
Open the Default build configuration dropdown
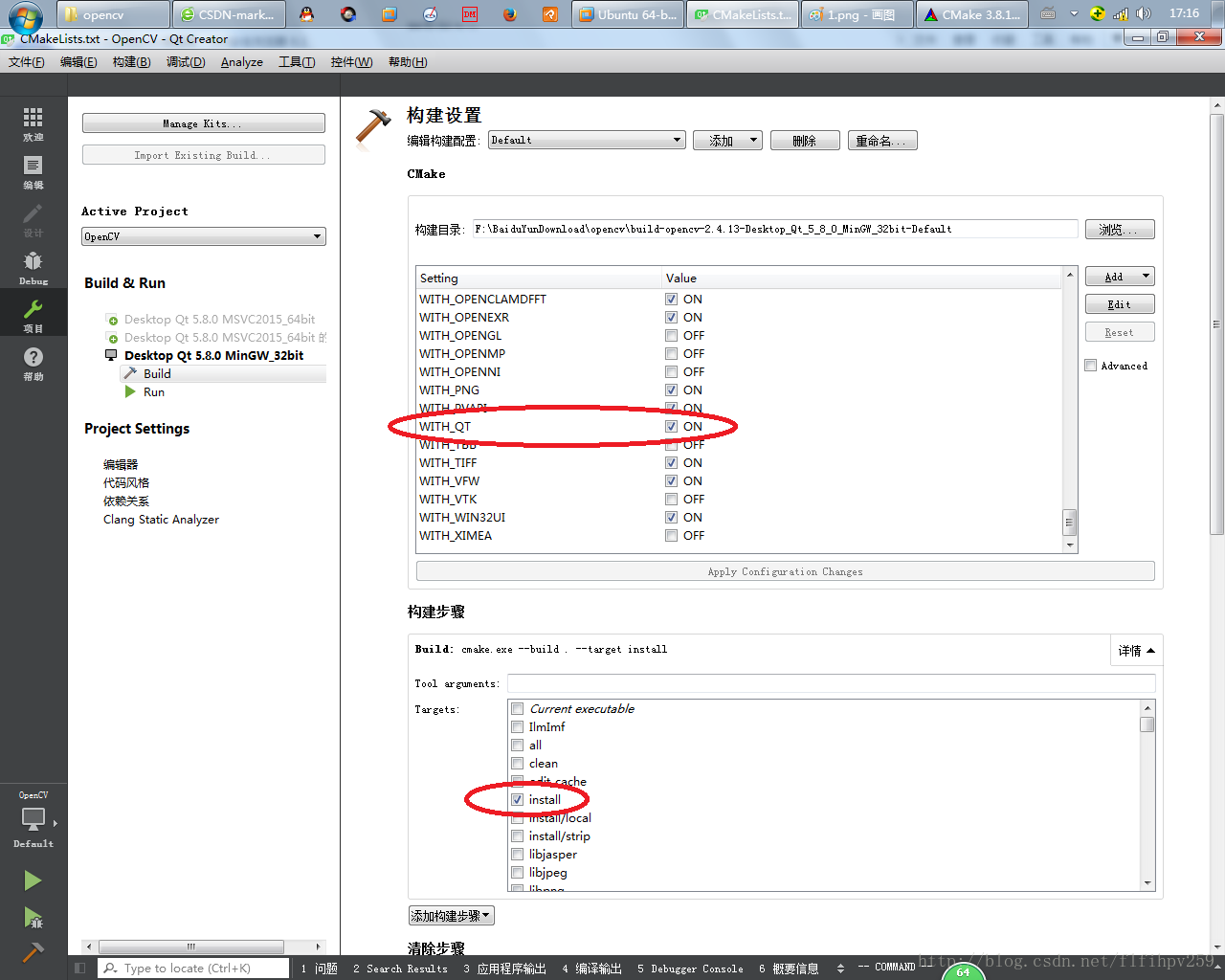(588, 141)
